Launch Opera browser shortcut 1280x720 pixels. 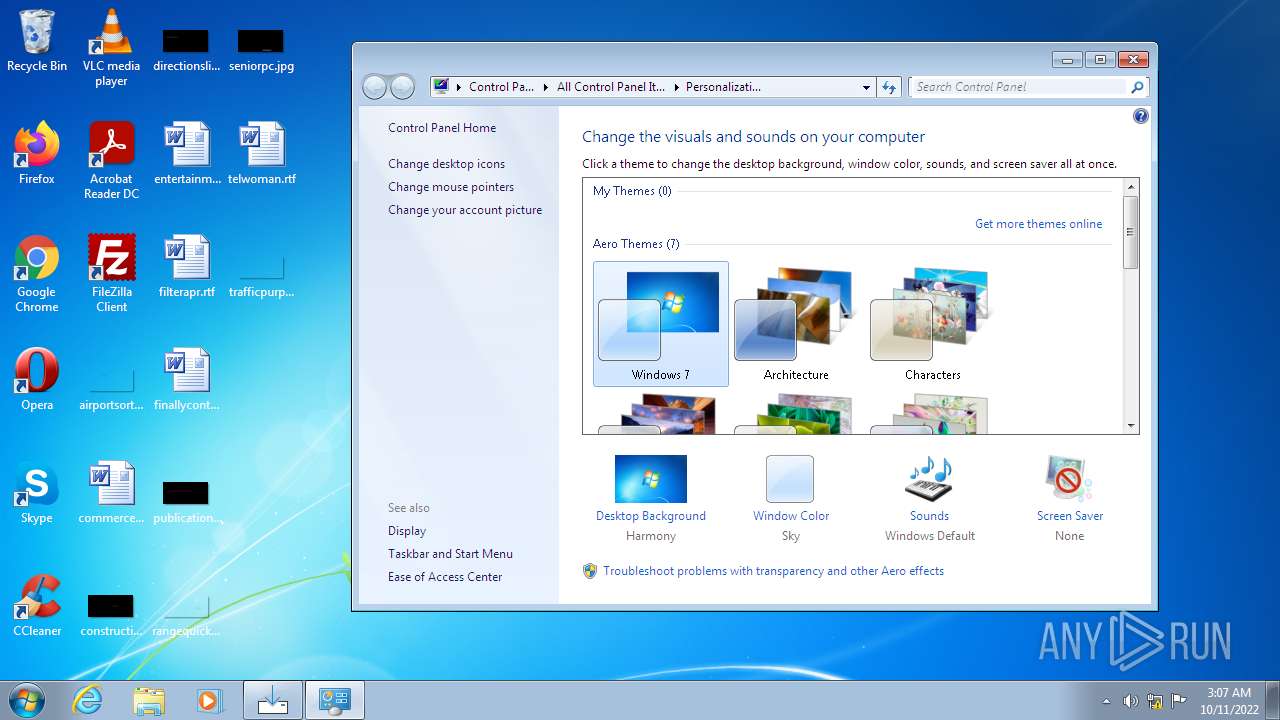pos(37,380)
